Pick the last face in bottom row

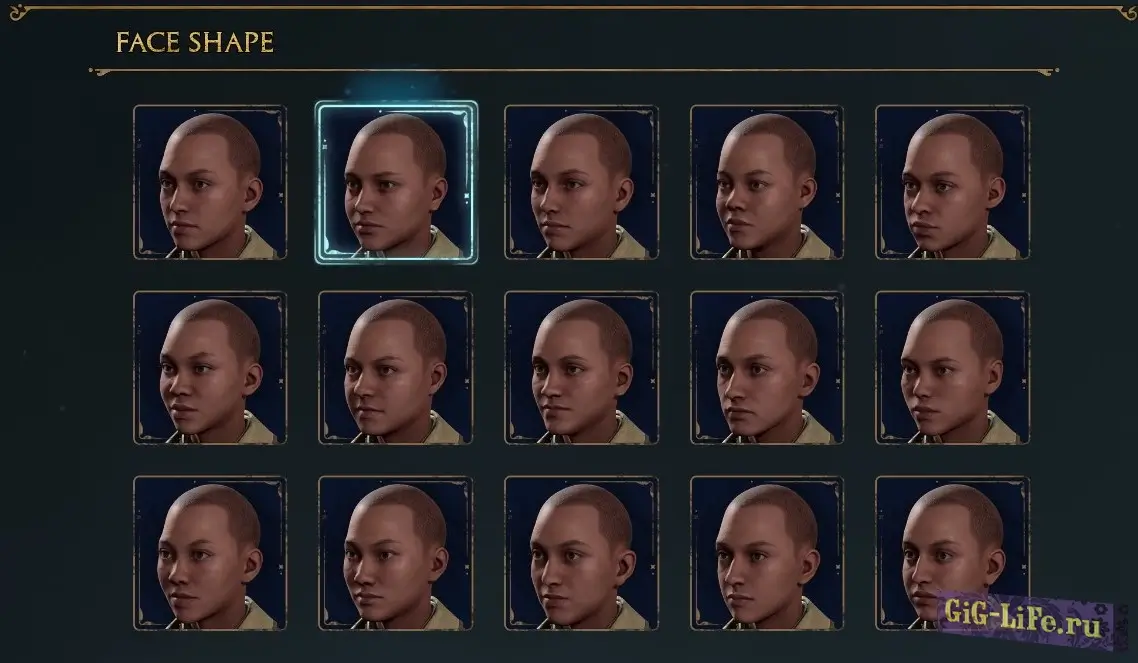click(x=952, y=553)
